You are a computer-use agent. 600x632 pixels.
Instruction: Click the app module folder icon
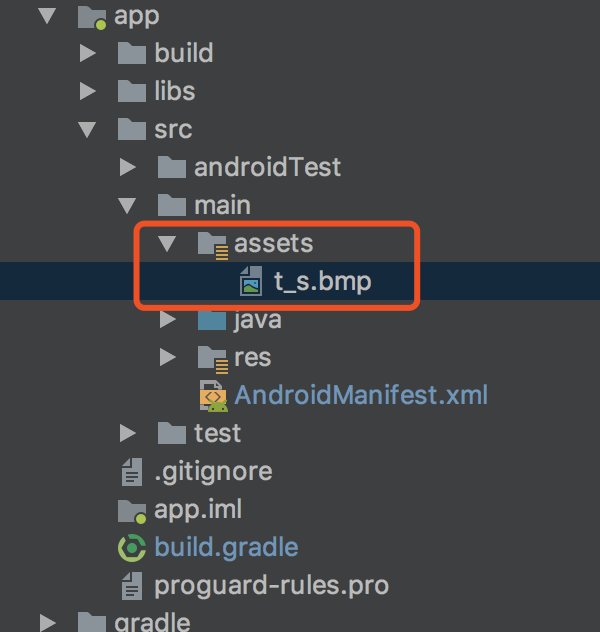click(x=92, y=17)
